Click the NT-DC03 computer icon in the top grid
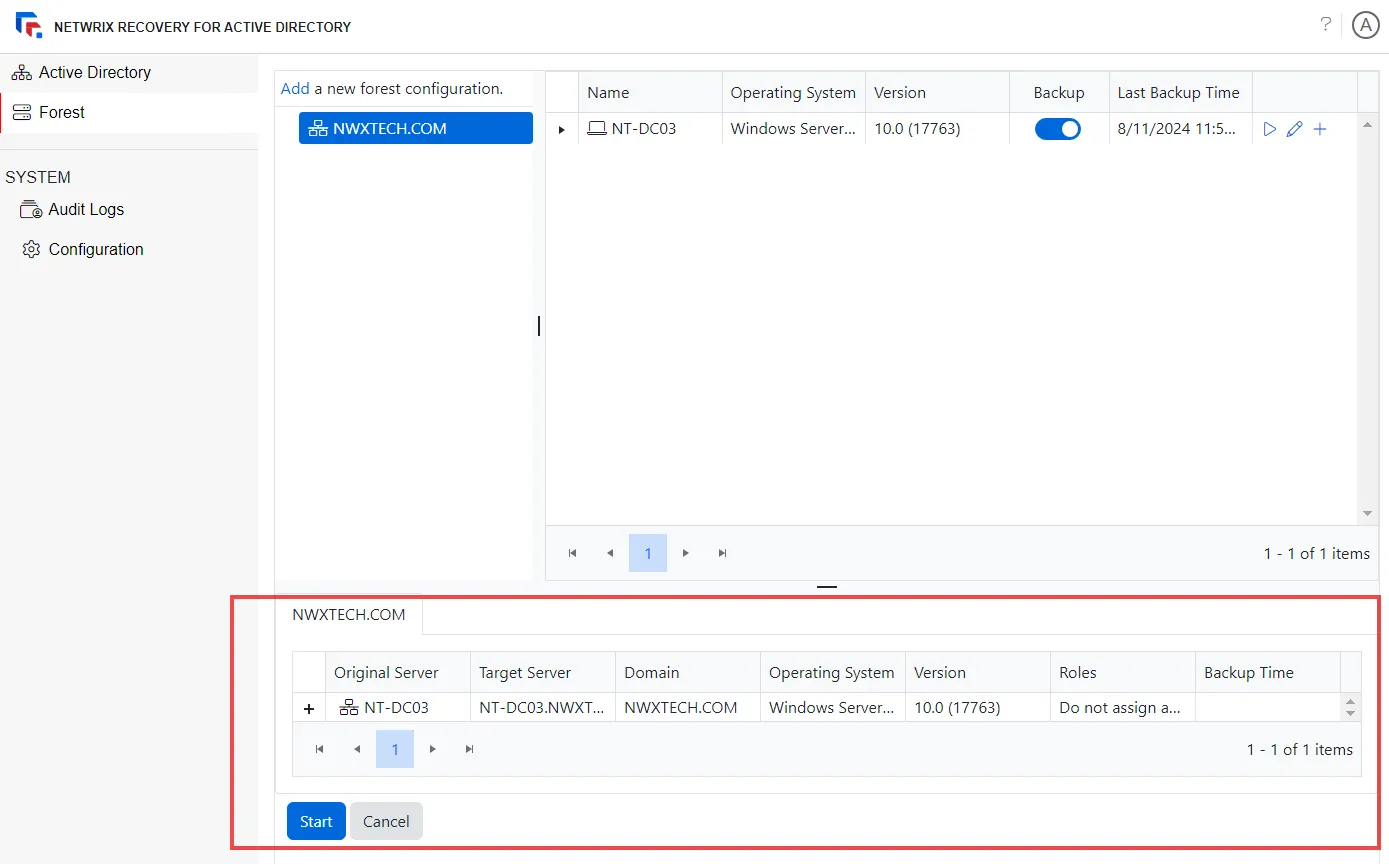 tap(597, 128)
